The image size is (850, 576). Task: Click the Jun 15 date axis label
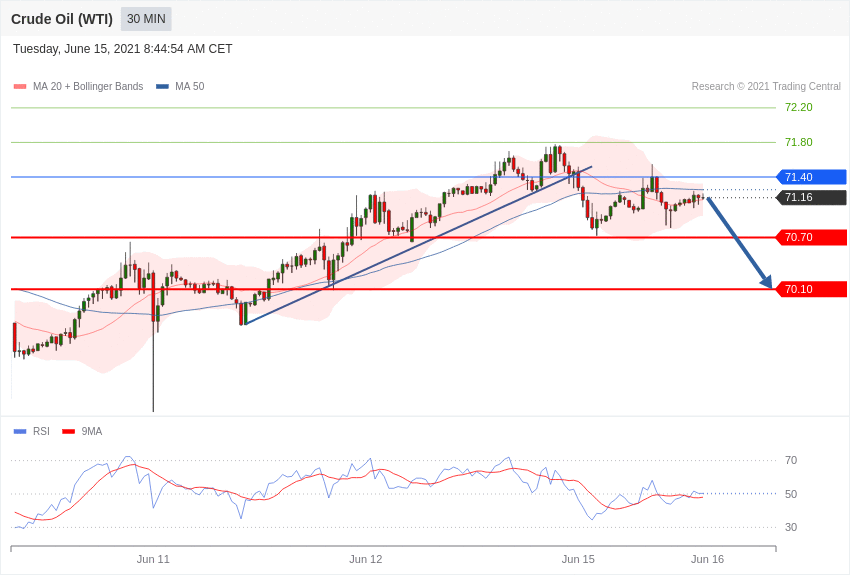click(578, 559)
